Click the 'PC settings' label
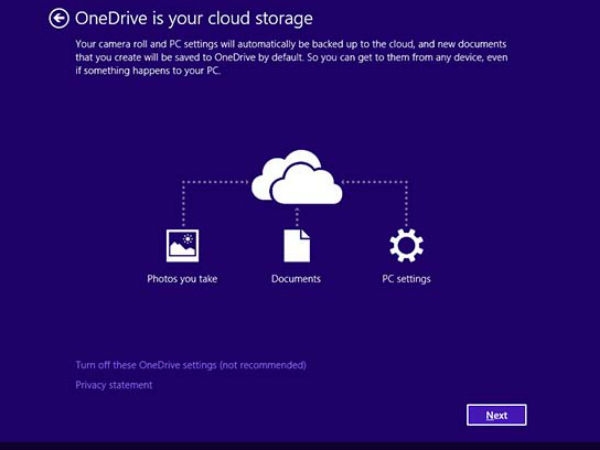The height and width of the screenshot is (450, 600). [x=406, y=279]
